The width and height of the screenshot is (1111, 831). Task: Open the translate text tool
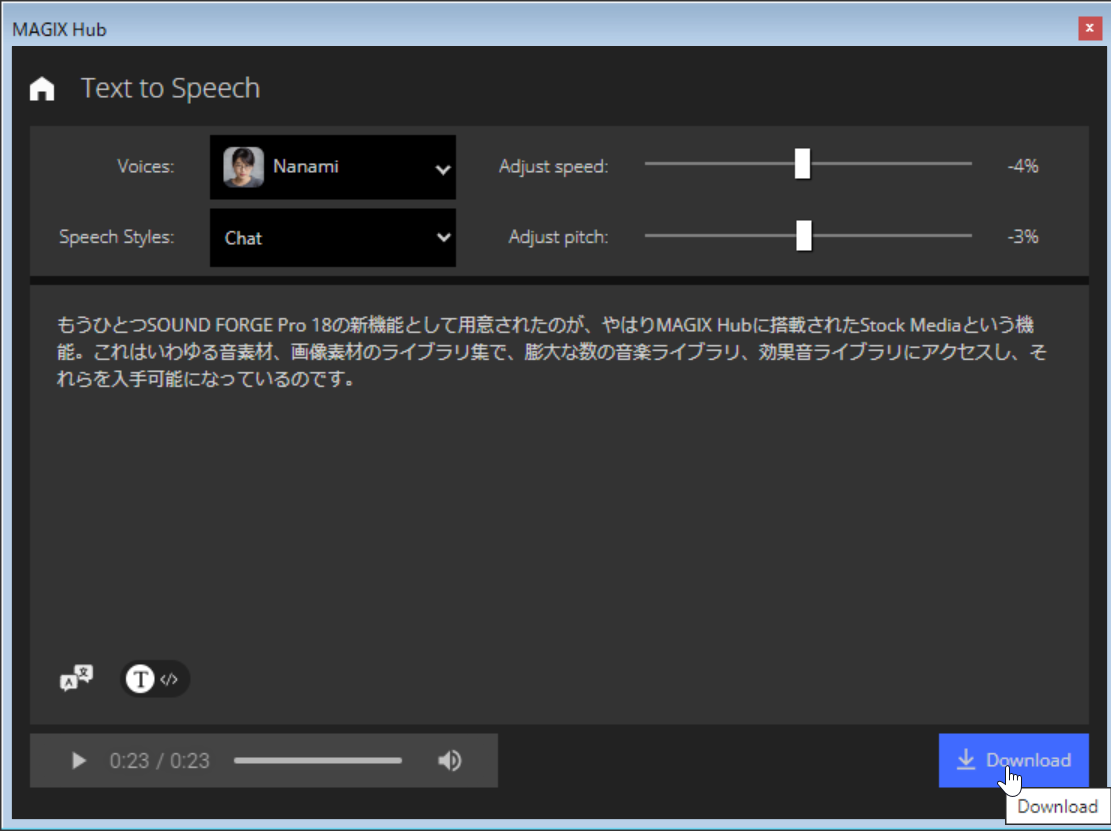(76, 678)
